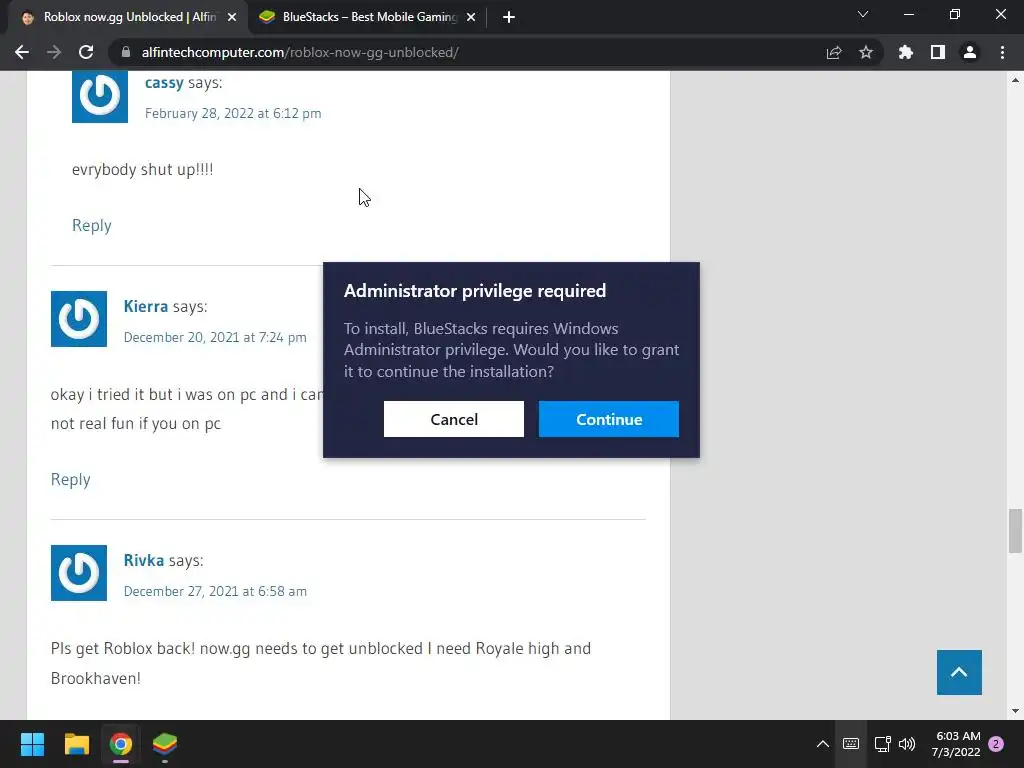This screenshot has height=768, width=1024.
Task: Click the Chrome taskbar icon
Action: pyautogui.click(x=121, y=744)
